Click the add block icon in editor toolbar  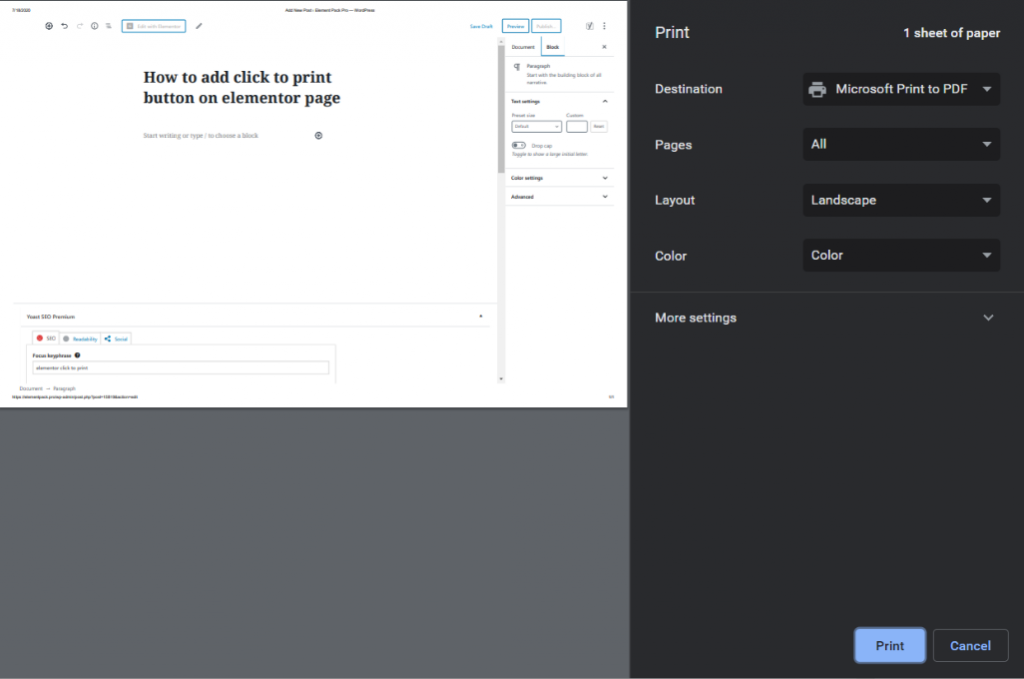[x=49, y=26]
